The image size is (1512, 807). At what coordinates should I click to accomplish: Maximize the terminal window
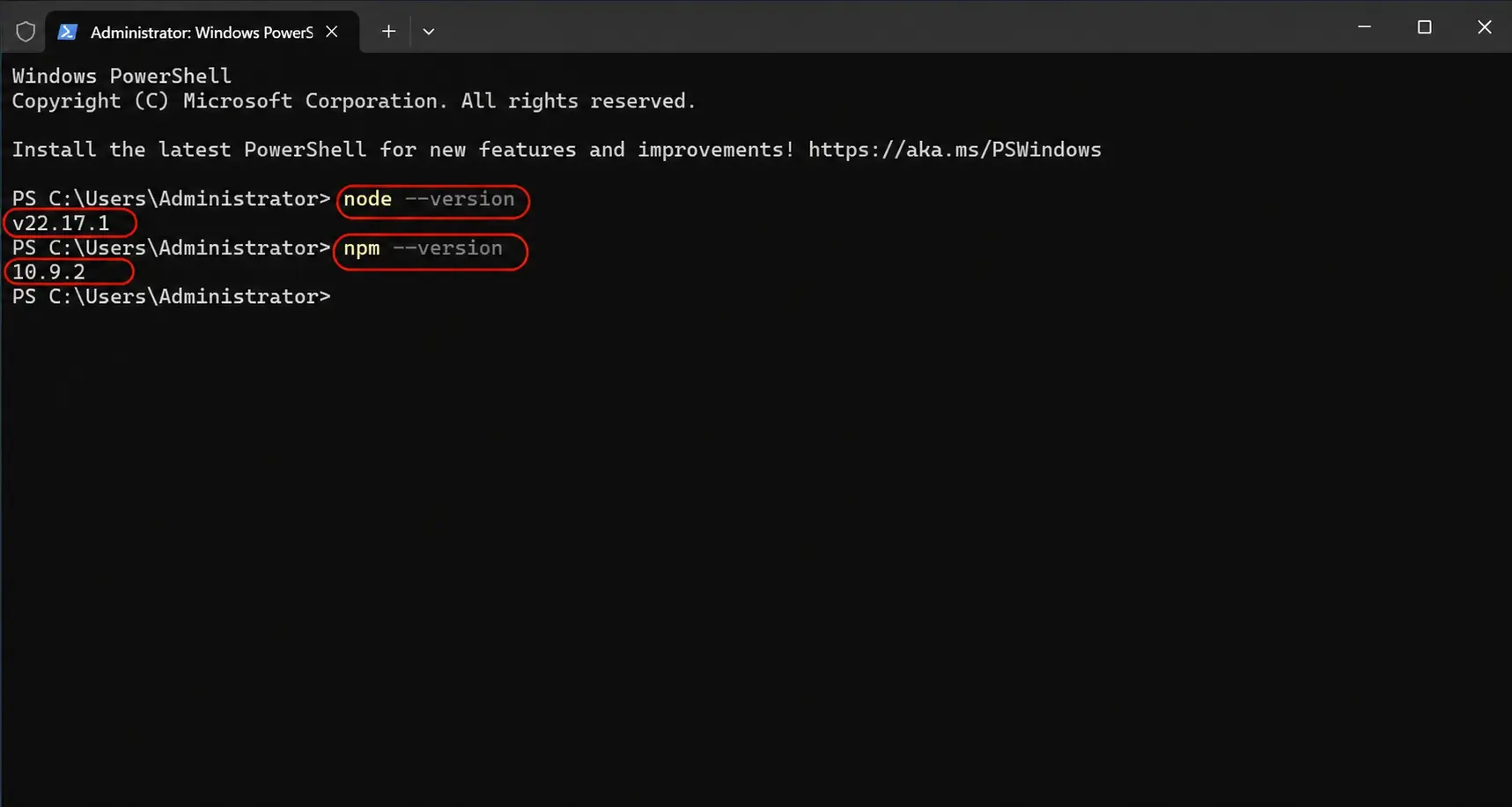pyautogui.click(x=1424, y=27)
